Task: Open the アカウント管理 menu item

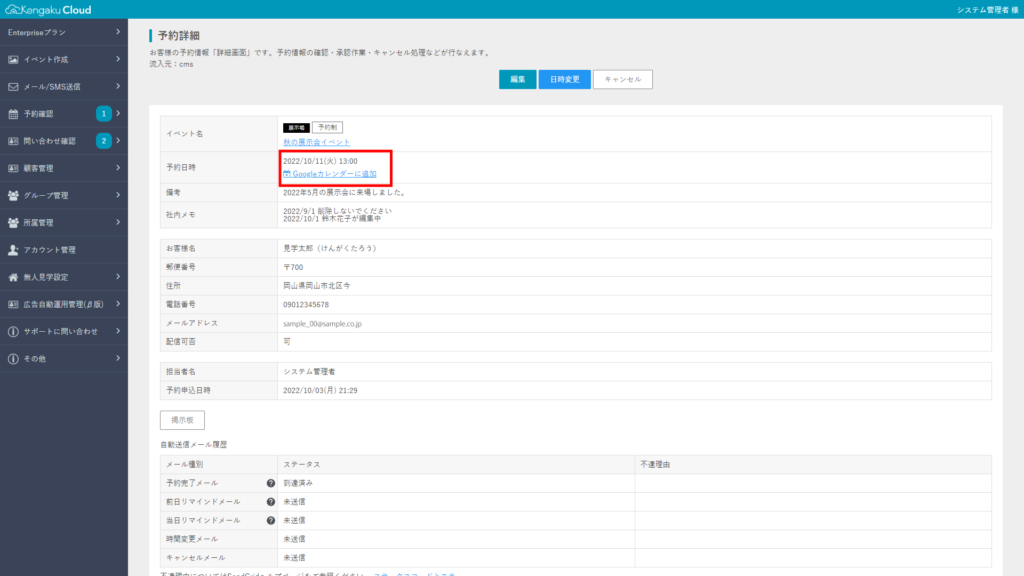Action: click(64, 250)
